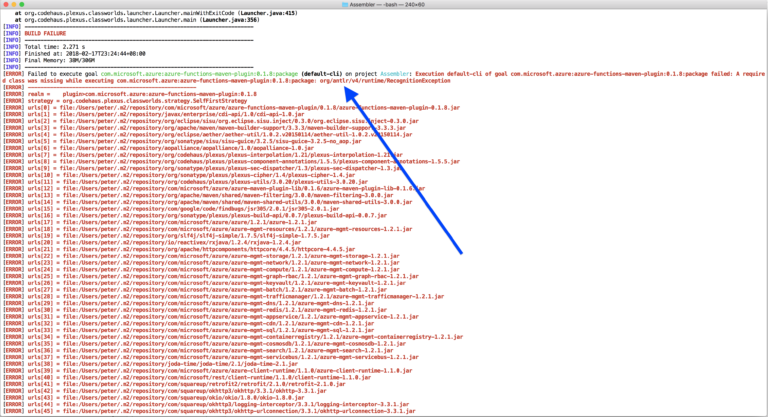Click the urls[9] plexus-sec-dispatcher line
Screen dimensions: 768x417
pos(203,169)
